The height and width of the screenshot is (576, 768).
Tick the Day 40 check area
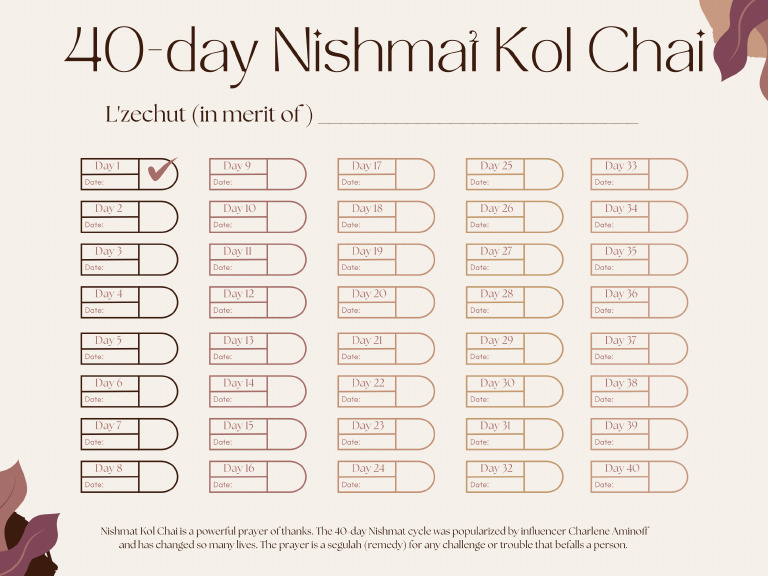(x=667, y=477)
